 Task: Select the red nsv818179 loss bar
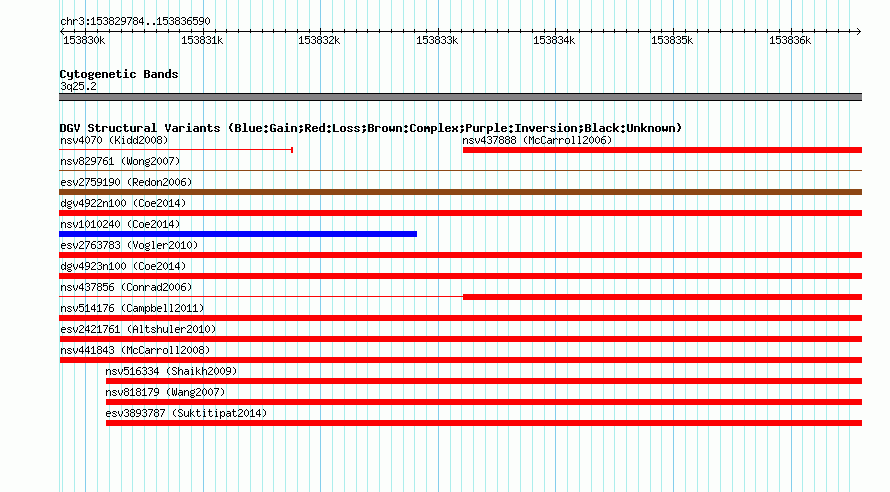coord(484,402)
